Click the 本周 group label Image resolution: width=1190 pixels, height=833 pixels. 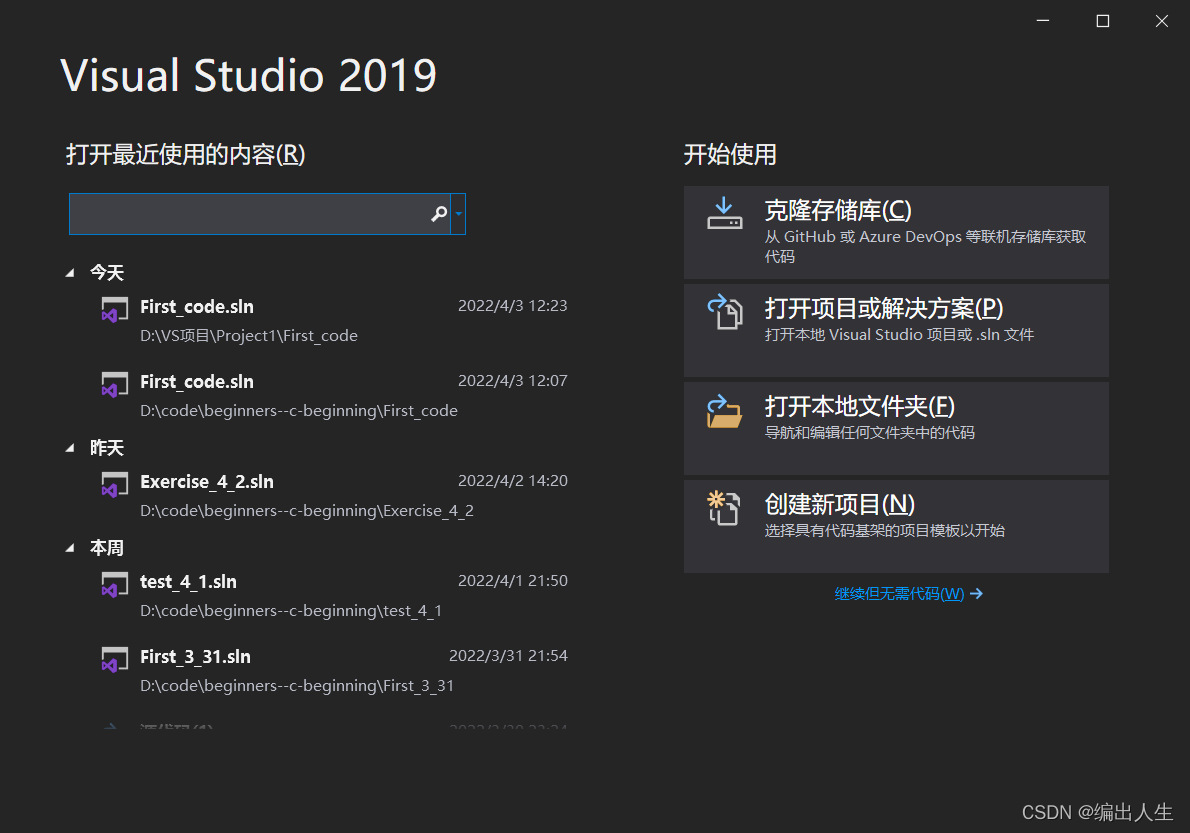click(107, 548)
